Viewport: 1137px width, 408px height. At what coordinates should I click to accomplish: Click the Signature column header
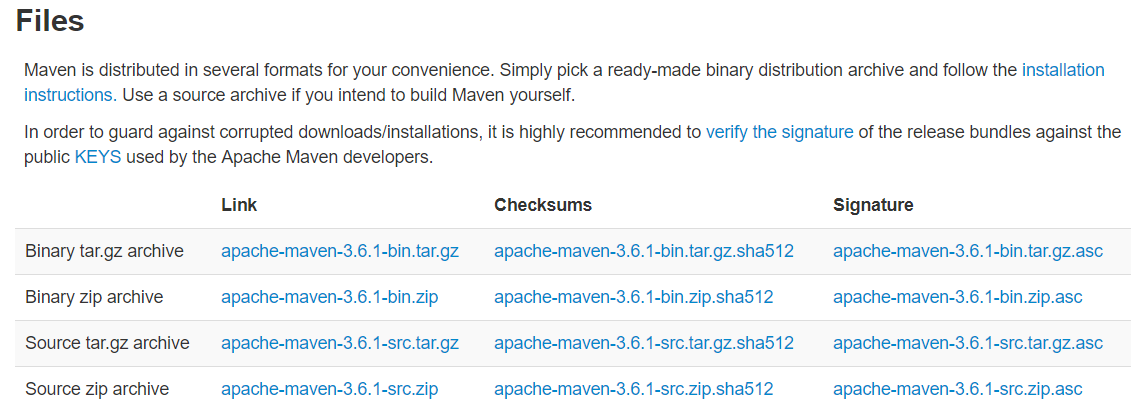[x=873, y=205]
